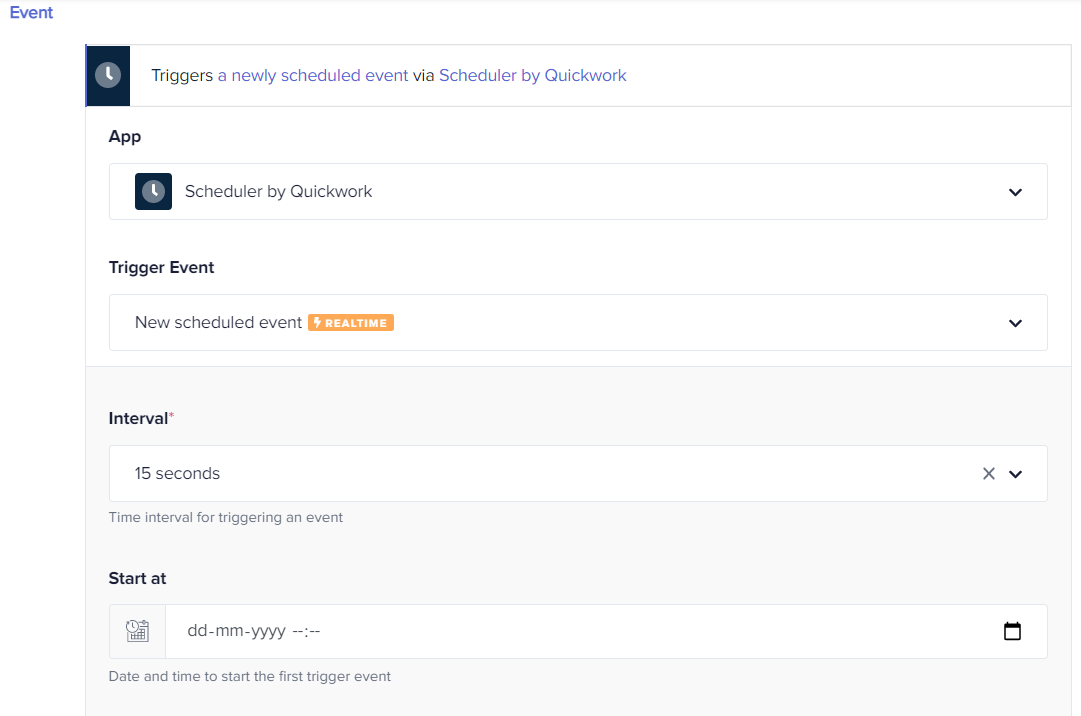The width and height of the screenshot is (1081, 716).
Task: Click the 'Scheduler by Quickwork' app name in dropdown
Action: pyautogui.click(x=279, y=192)
